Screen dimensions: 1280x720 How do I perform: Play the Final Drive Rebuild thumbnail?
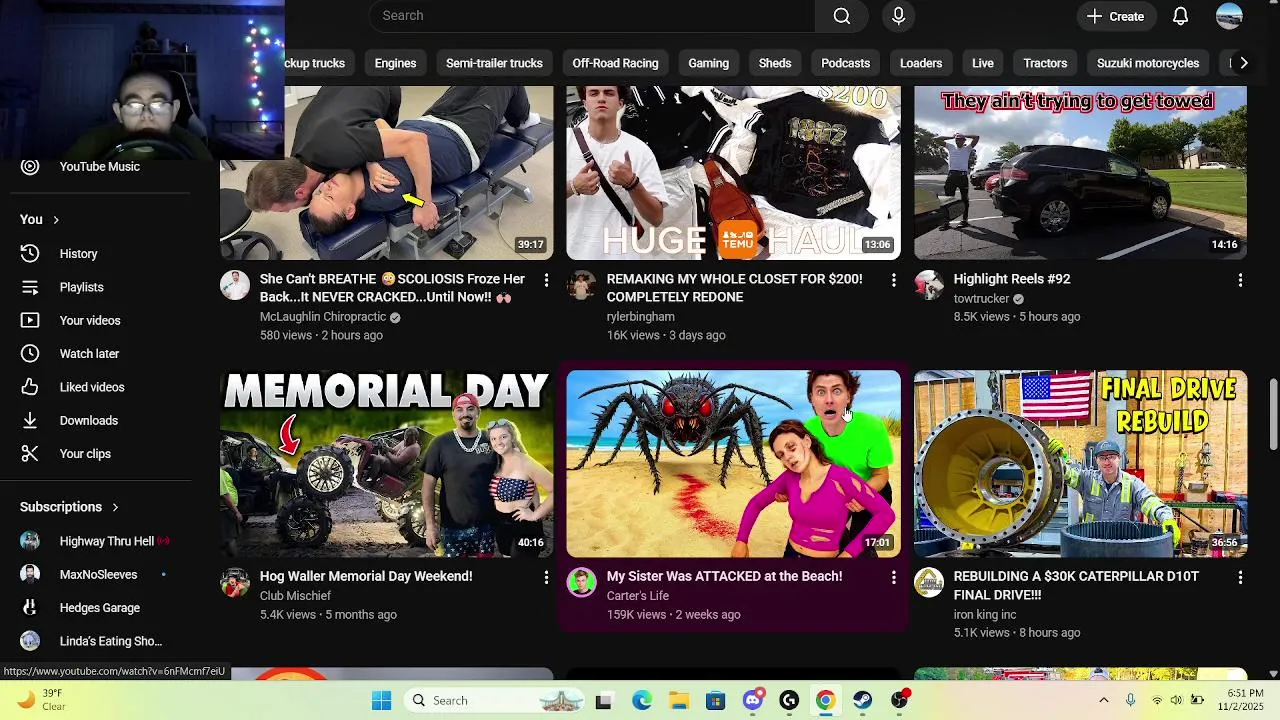(x=1081, y=464)
